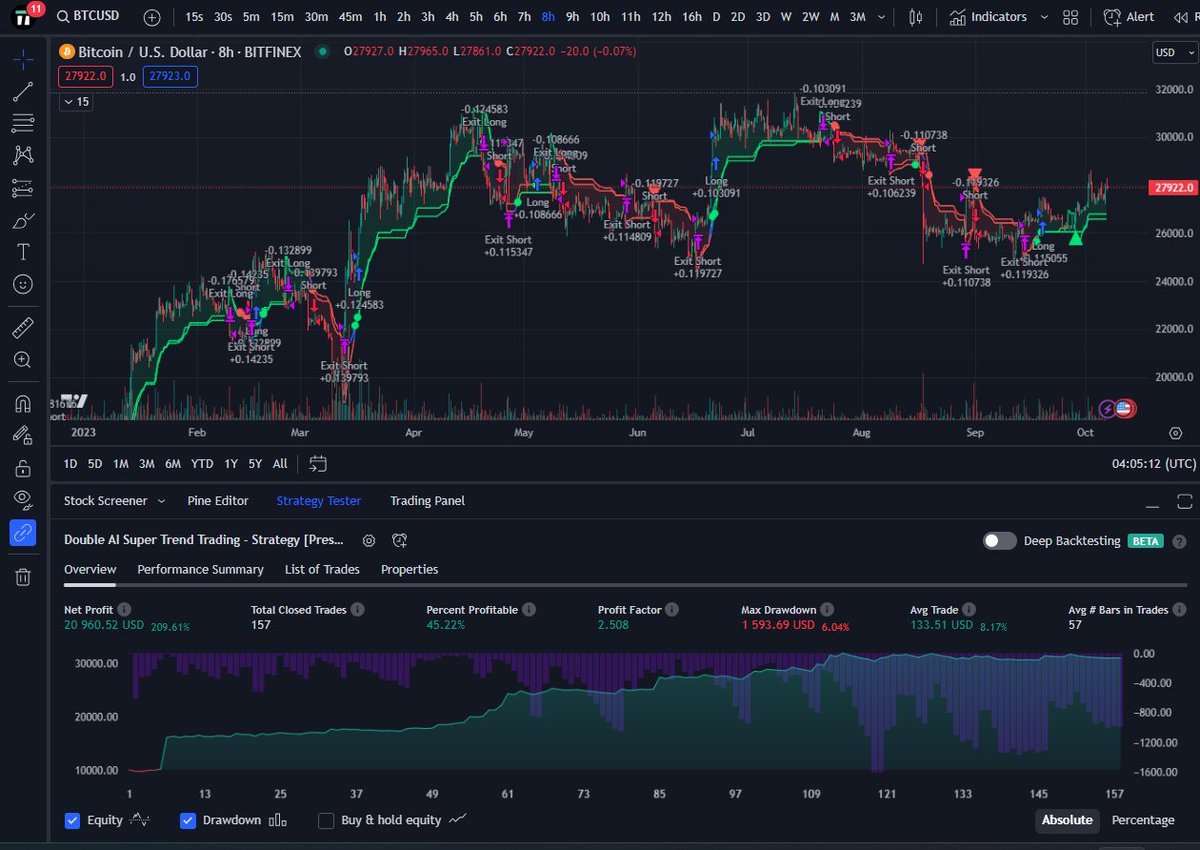The height and width of the screenshot is (850, 1200).
Task: Select the brush drawing tool
Action: tap(23, 220)
